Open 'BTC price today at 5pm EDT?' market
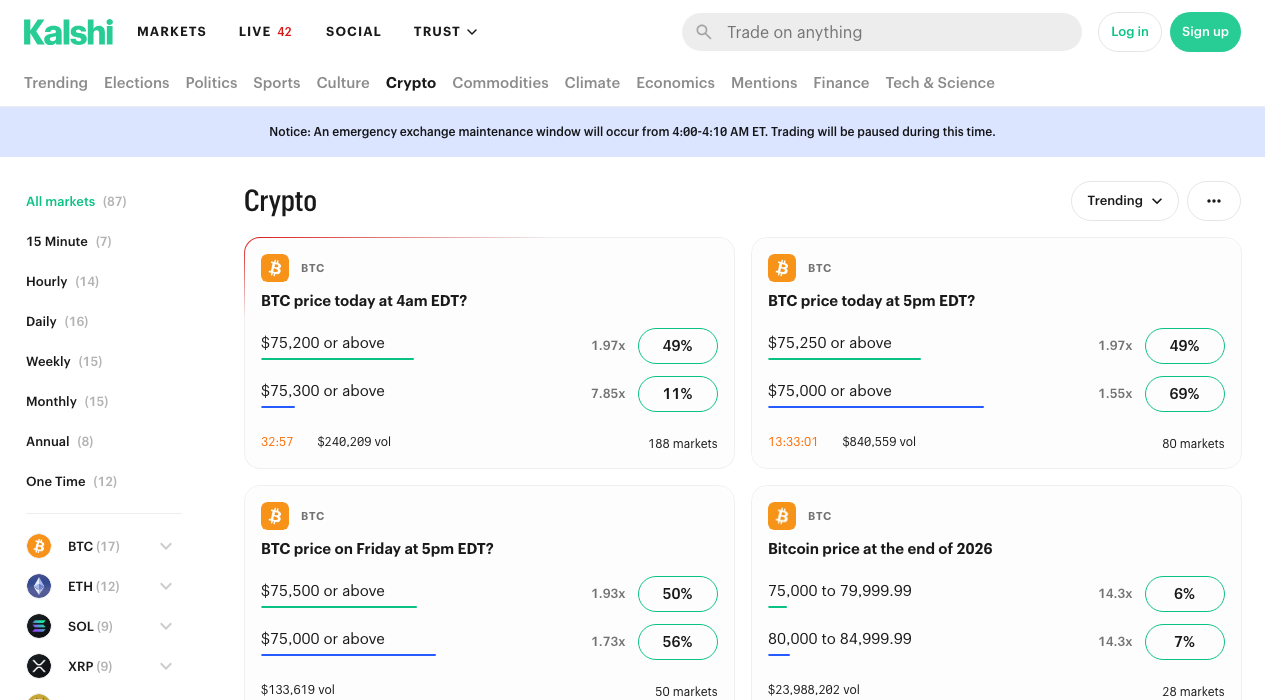 pos(871,300)
